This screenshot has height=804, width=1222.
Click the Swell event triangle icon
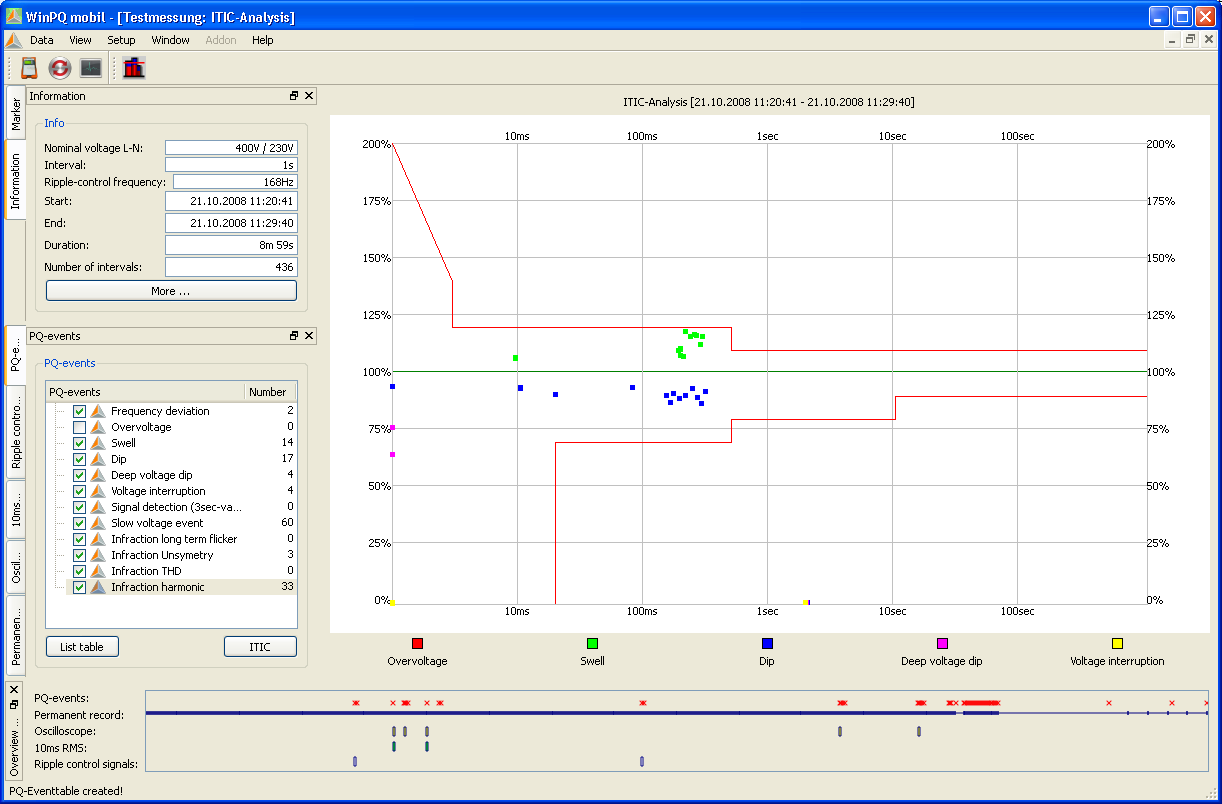[98, 443]
